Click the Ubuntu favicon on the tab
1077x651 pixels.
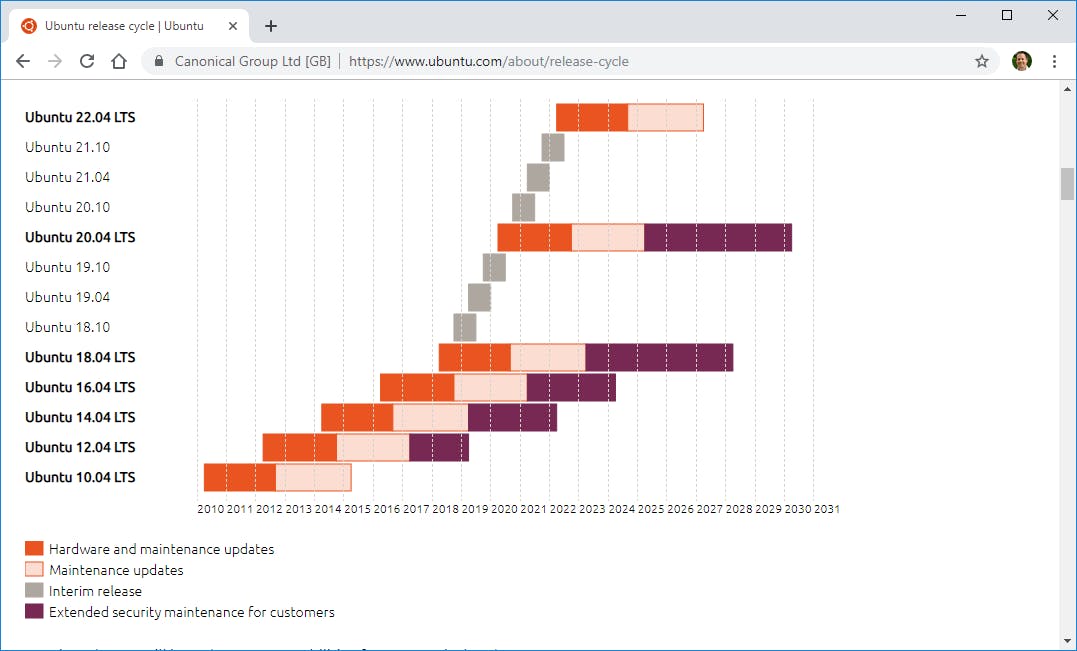[28, 26]
